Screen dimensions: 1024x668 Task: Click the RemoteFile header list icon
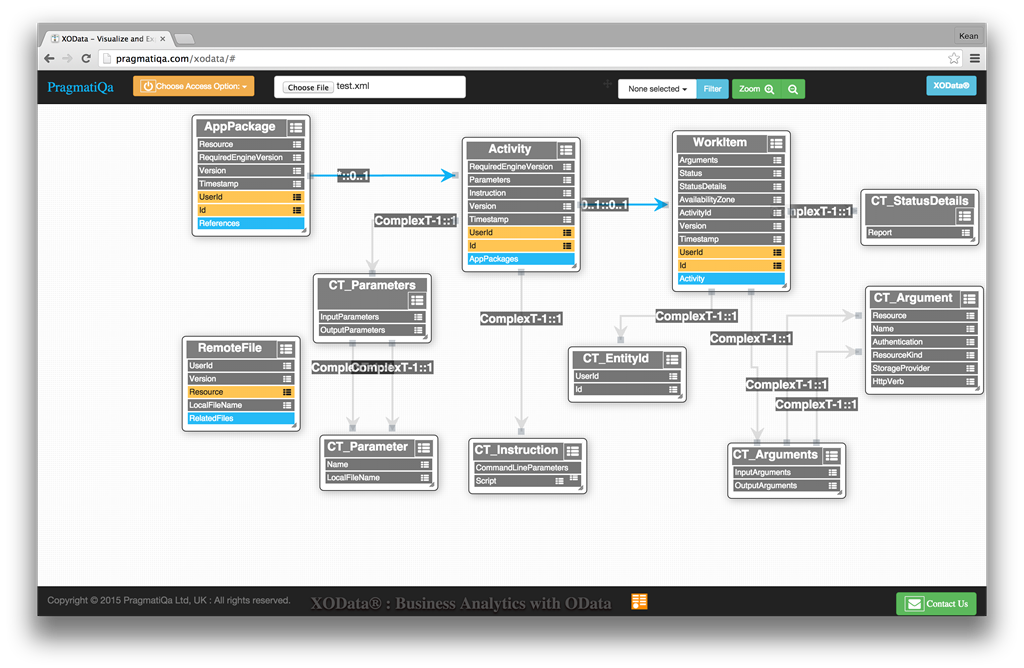(x=286, y=349)
